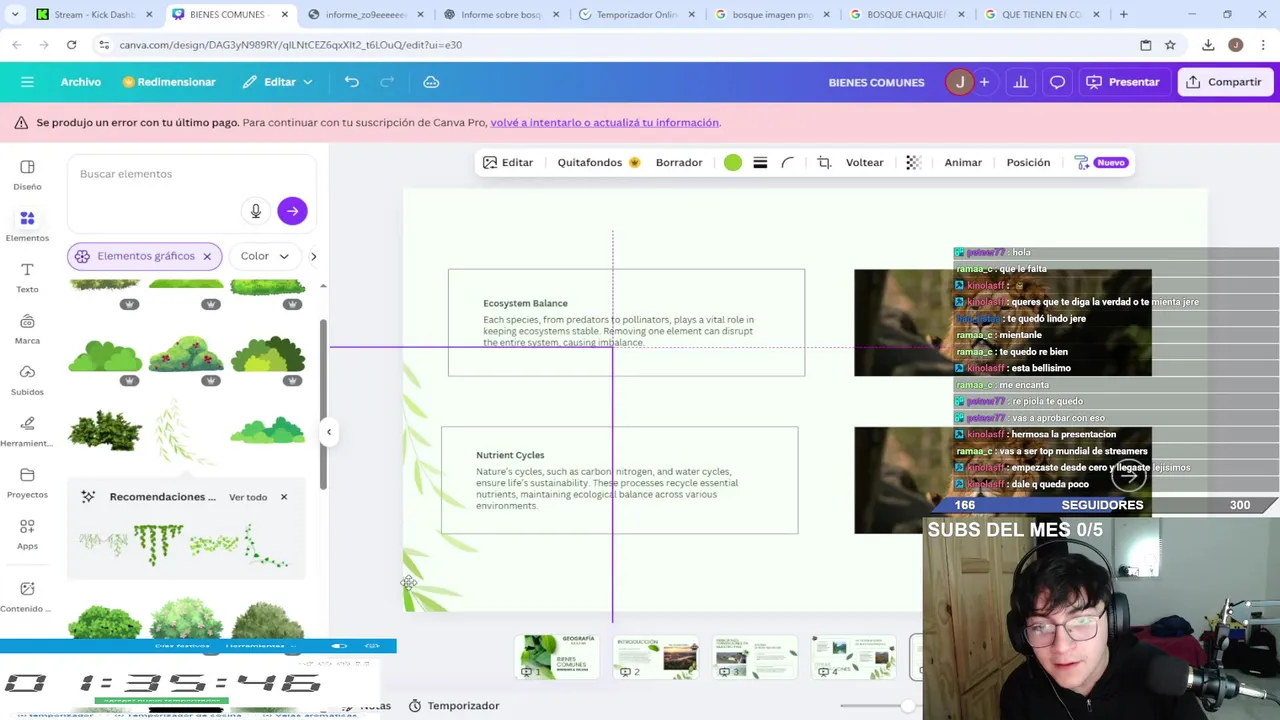
Task: Open the green color swatch picker
Action: (733, 162)
